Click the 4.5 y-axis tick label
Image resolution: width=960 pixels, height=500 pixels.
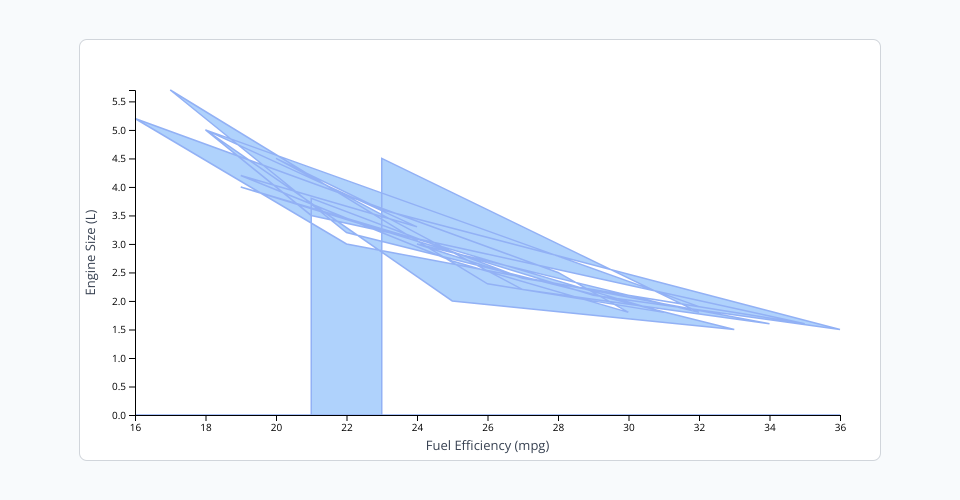click(x=118, y=159)
